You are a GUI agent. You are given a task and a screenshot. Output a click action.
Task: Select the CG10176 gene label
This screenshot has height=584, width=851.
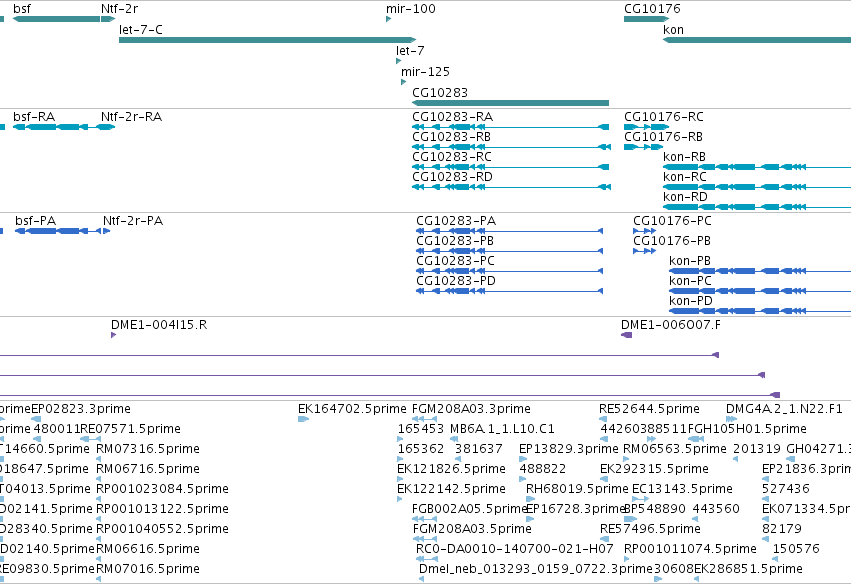[x=652, y=9]
